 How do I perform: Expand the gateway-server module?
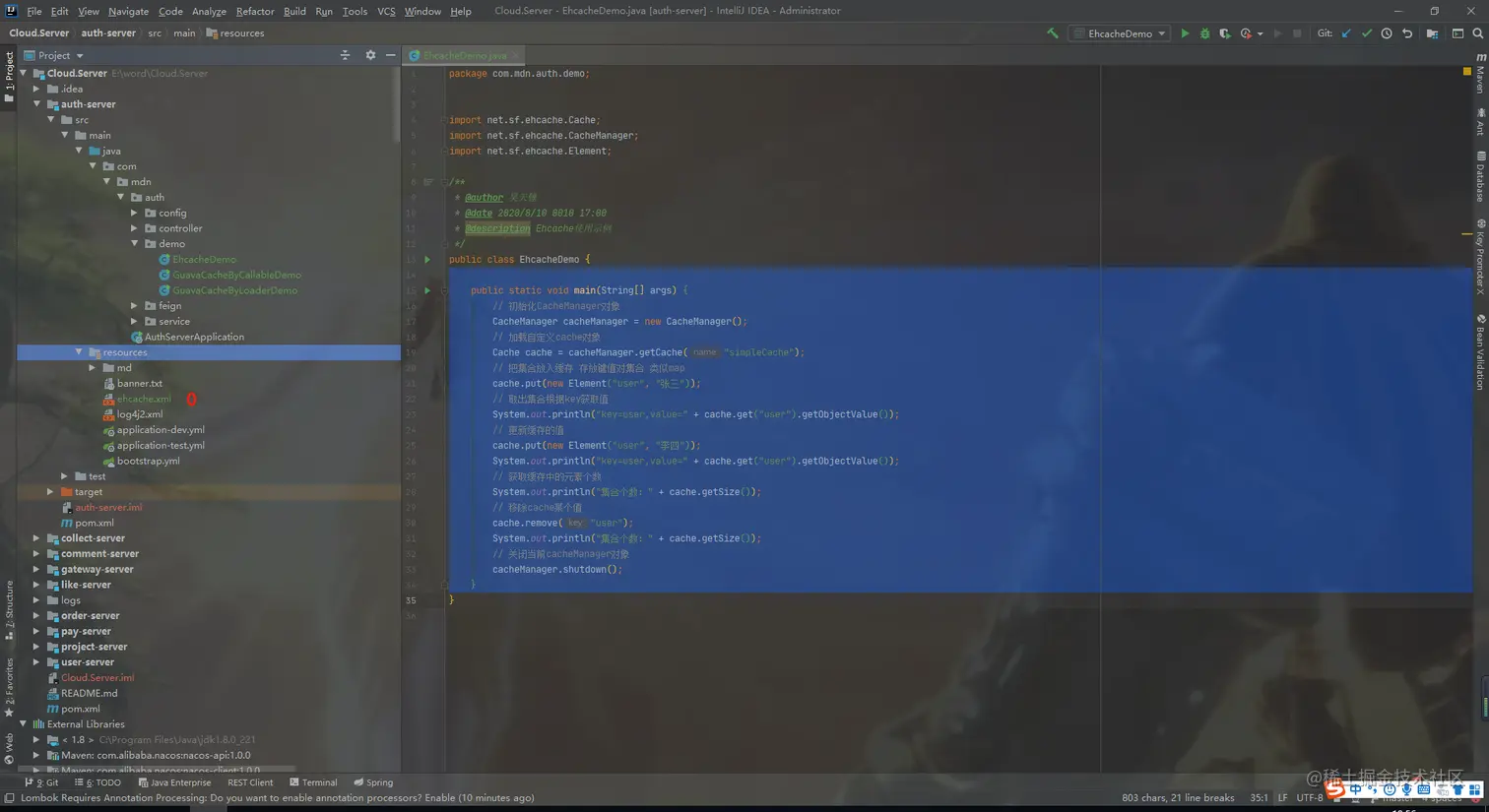tap(37, 569)
